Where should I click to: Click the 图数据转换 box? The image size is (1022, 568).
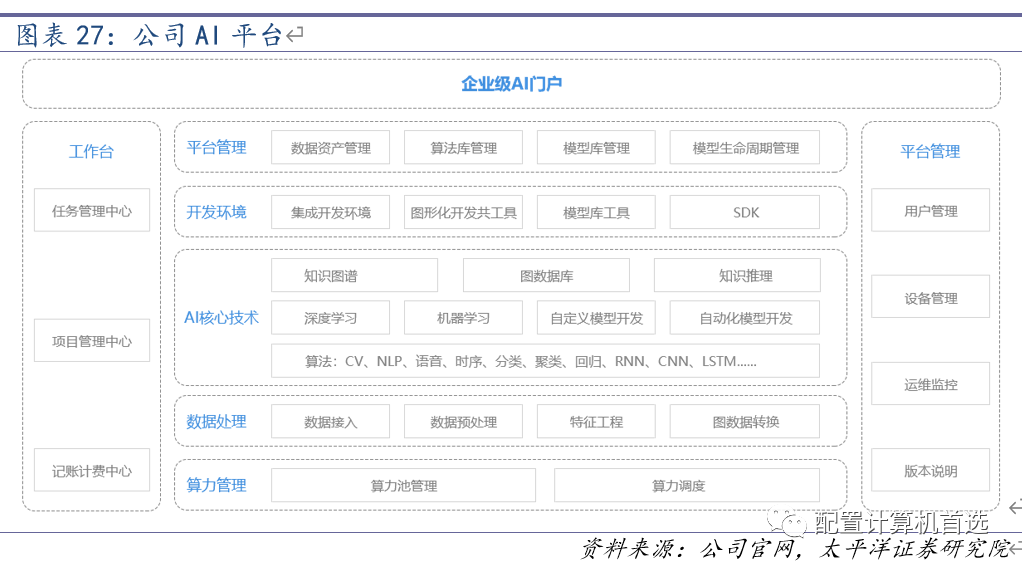[x=745, y=421]
